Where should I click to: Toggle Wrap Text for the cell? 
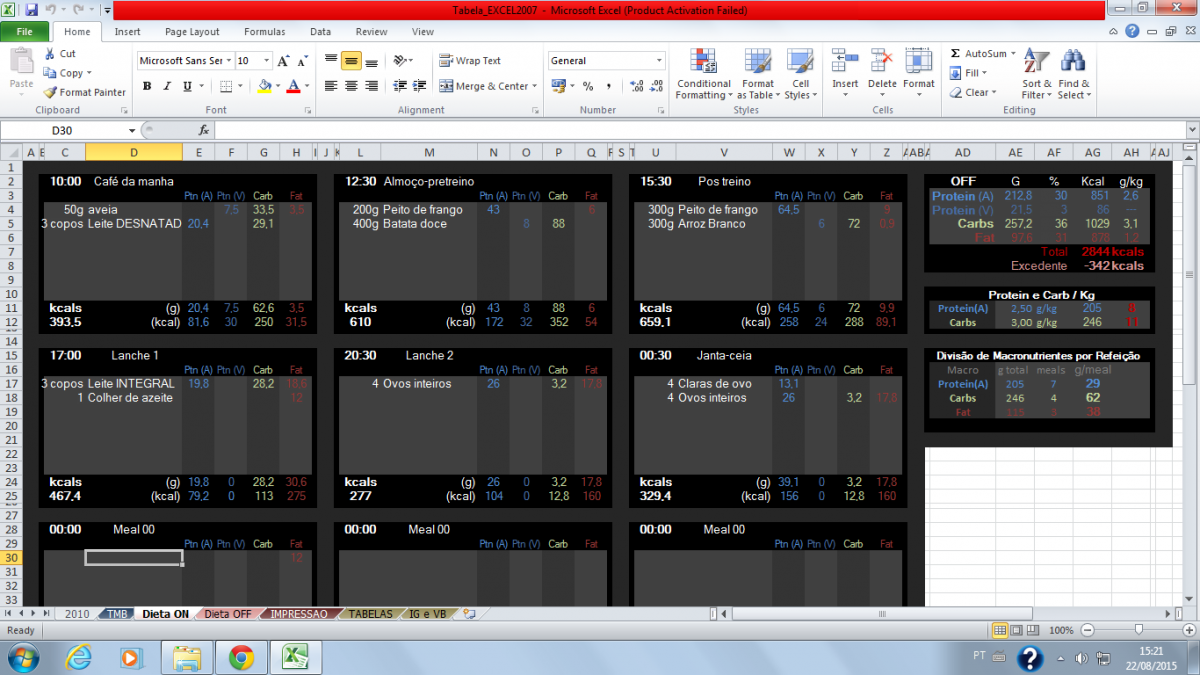[x=470, y=61]
